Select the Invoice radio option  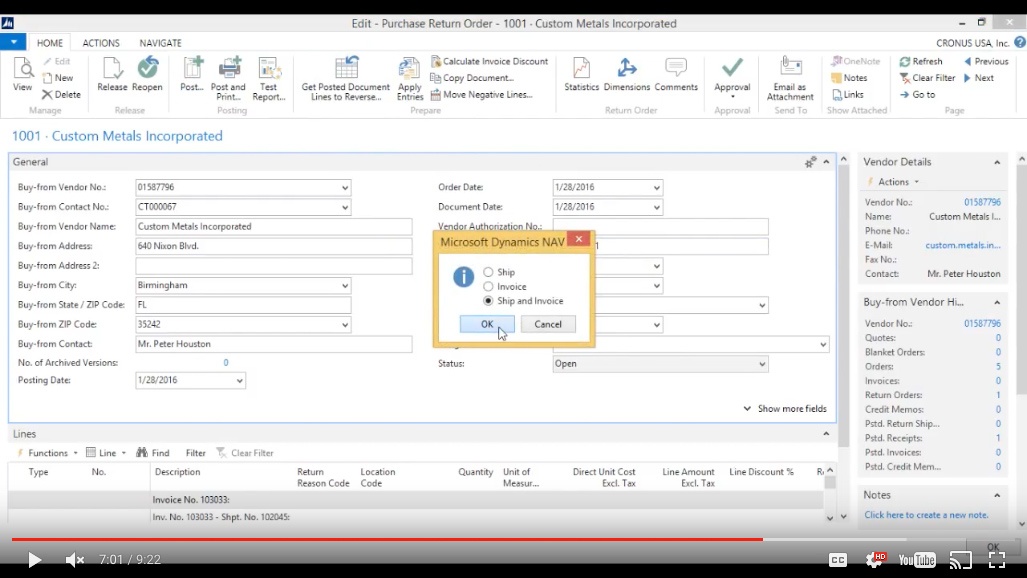click(488, 286)
